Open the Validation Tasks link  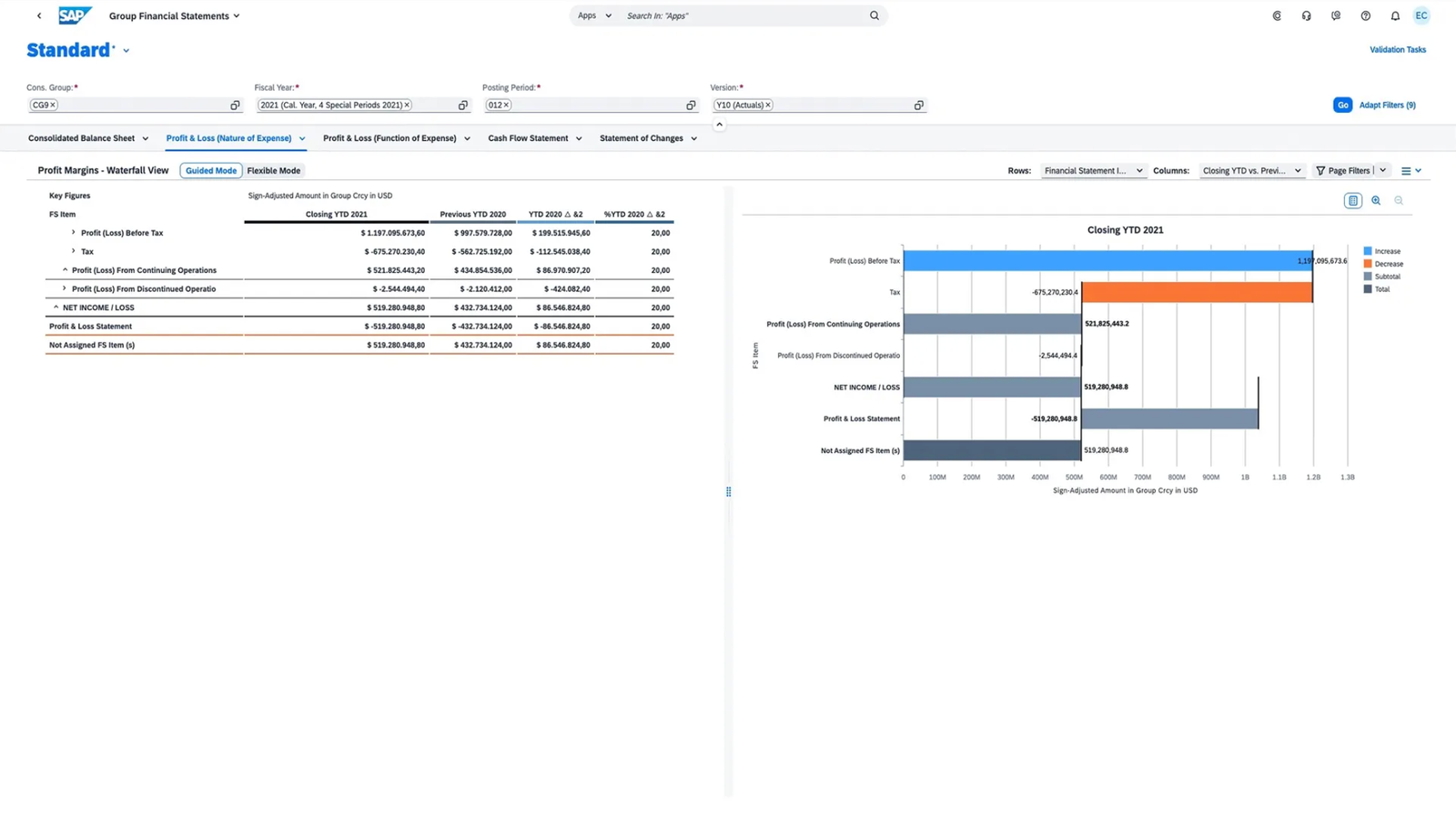click(1397, 50)
